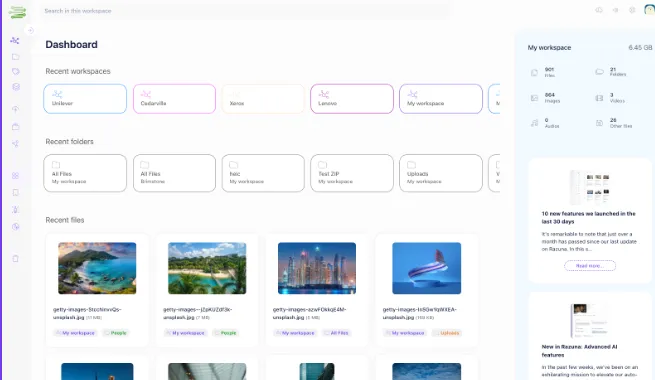Click the 'All Files' tag on the skyline file

336,333
